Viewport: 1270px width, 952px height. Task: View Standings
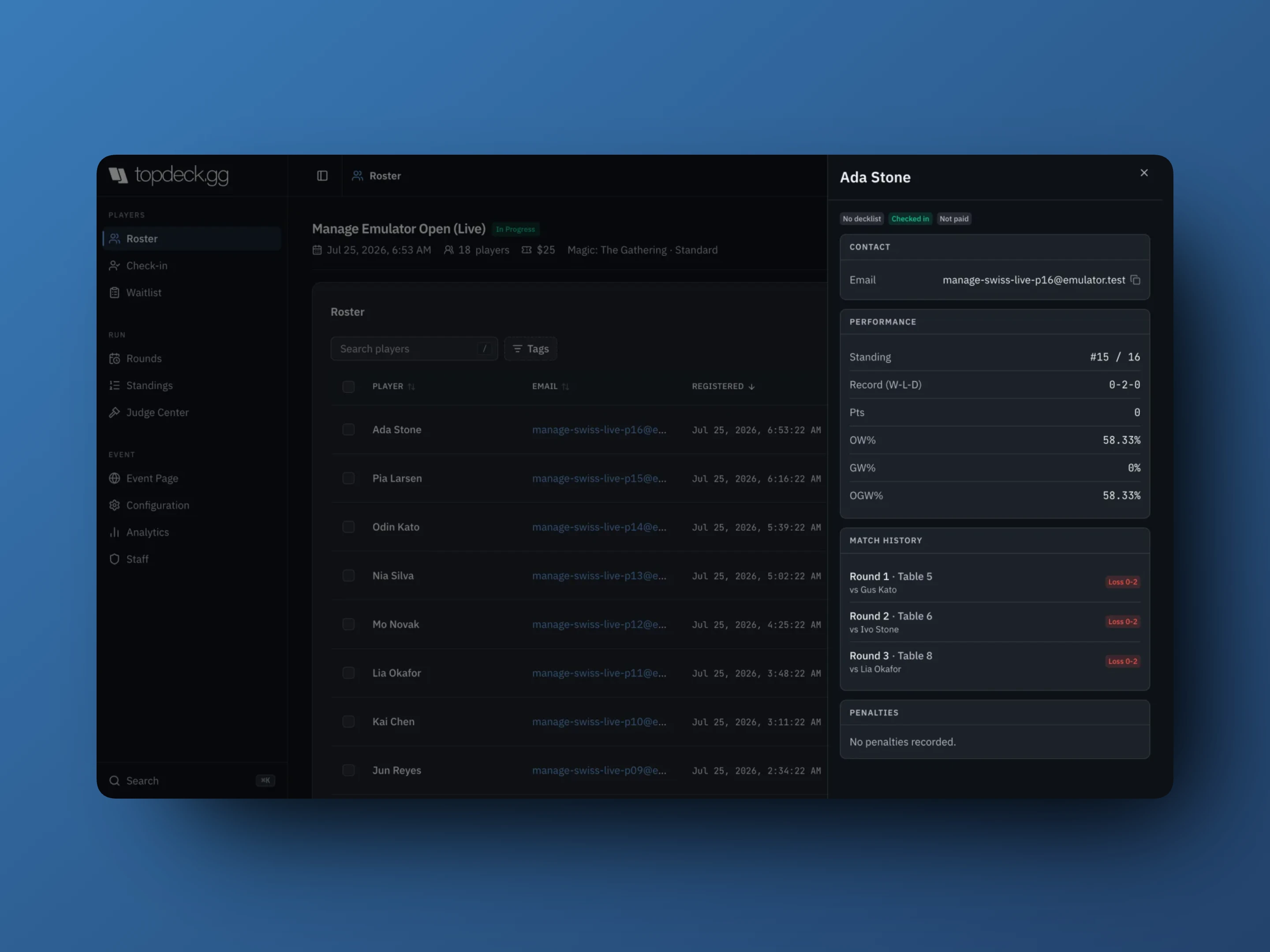coord(192,386)
